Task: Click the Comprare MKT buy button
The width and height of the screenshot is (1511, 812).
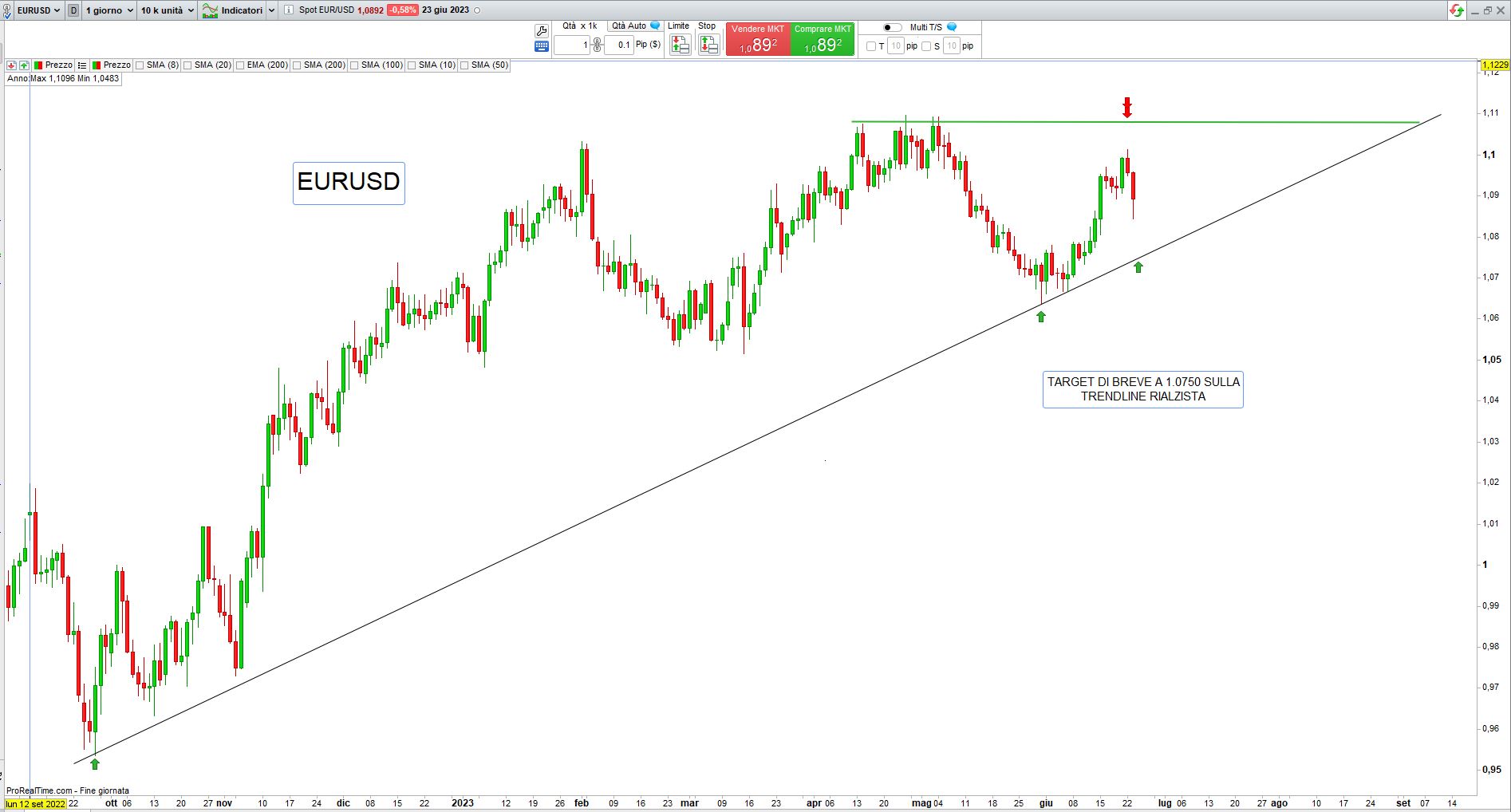Action: pyautogui.click(x=823, y=40)
